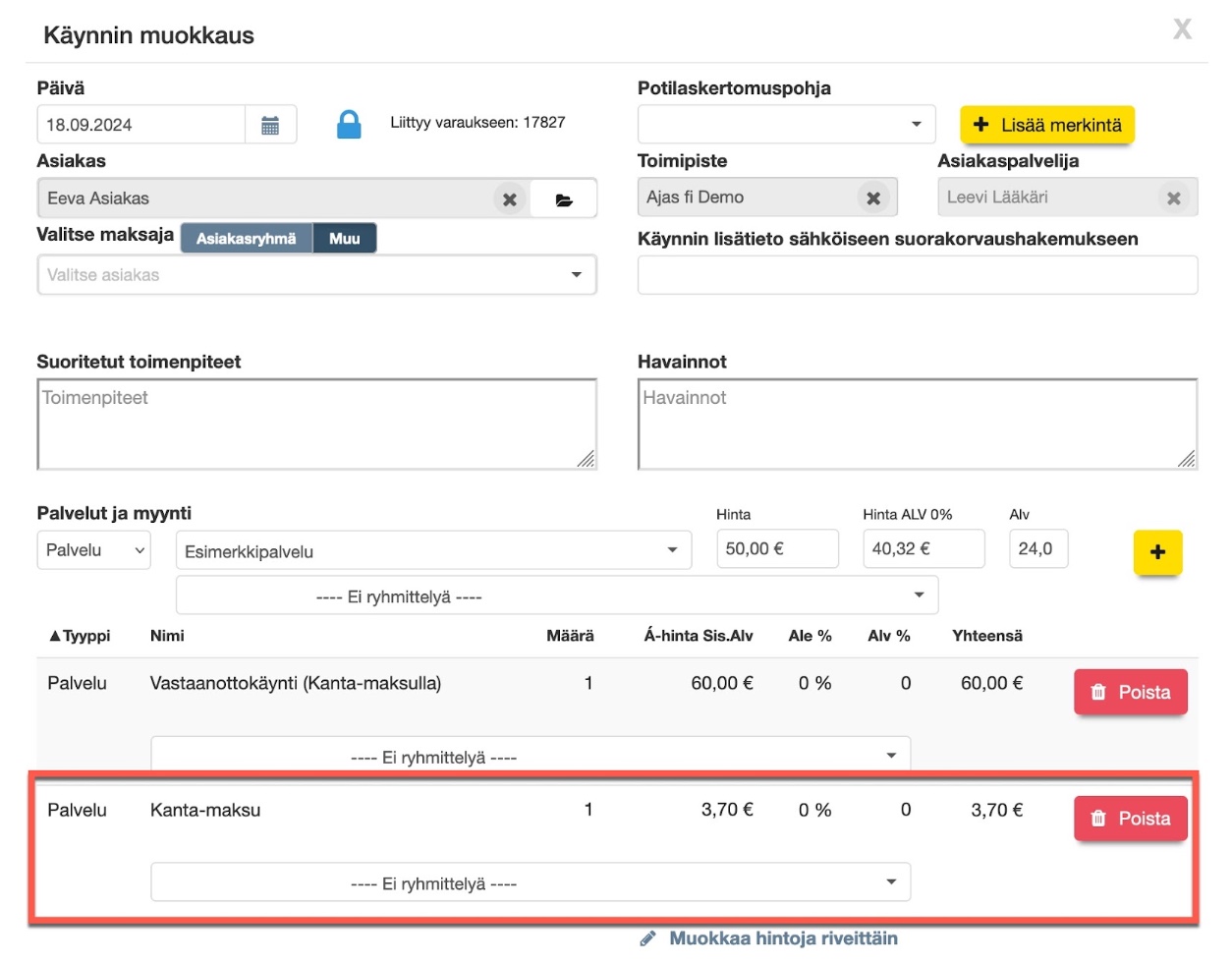Image resolution: width=1232 pixels, height=965 pixels.
Task: Clear the Eeva Asiakas customer field
Action: [x=509, y=199]
